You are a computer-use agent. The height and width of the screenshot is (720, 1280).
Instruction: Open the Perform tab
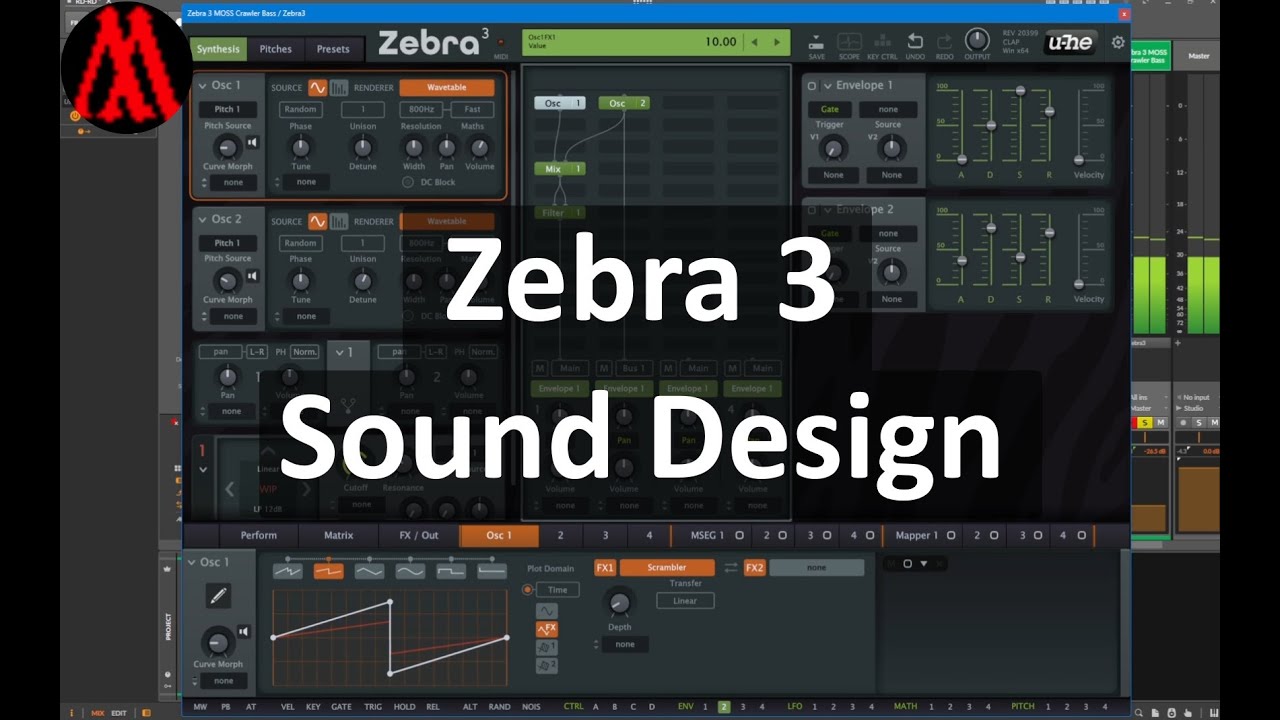pyautogui.click(x=258, y=535)
